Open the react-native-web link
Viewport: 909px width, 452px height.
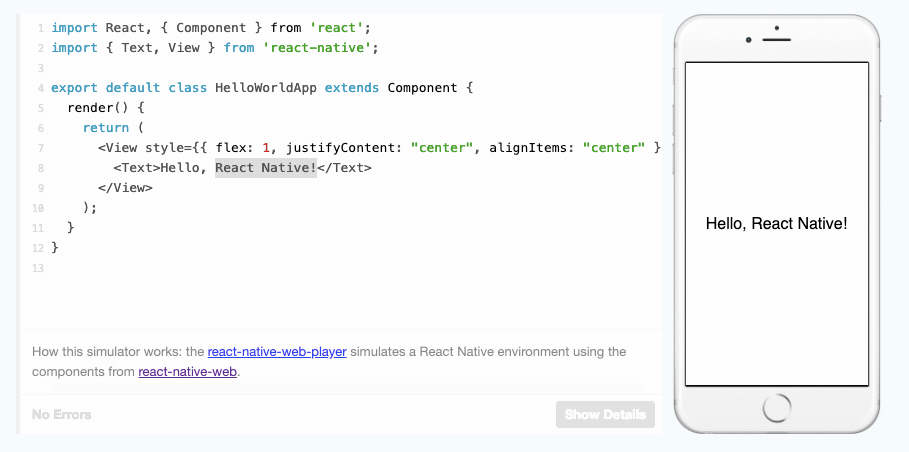pyautogui.click(x=189, y=372)
